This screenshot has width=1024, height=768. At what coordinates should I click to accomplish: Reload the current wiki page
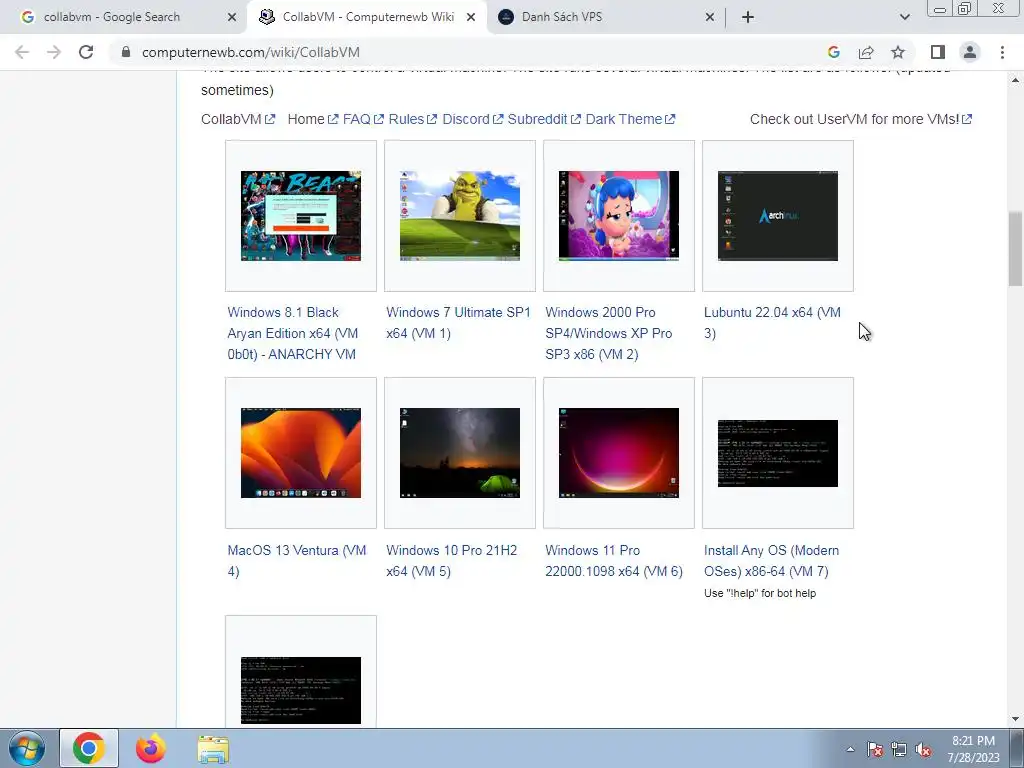click(x=86, y=52)
